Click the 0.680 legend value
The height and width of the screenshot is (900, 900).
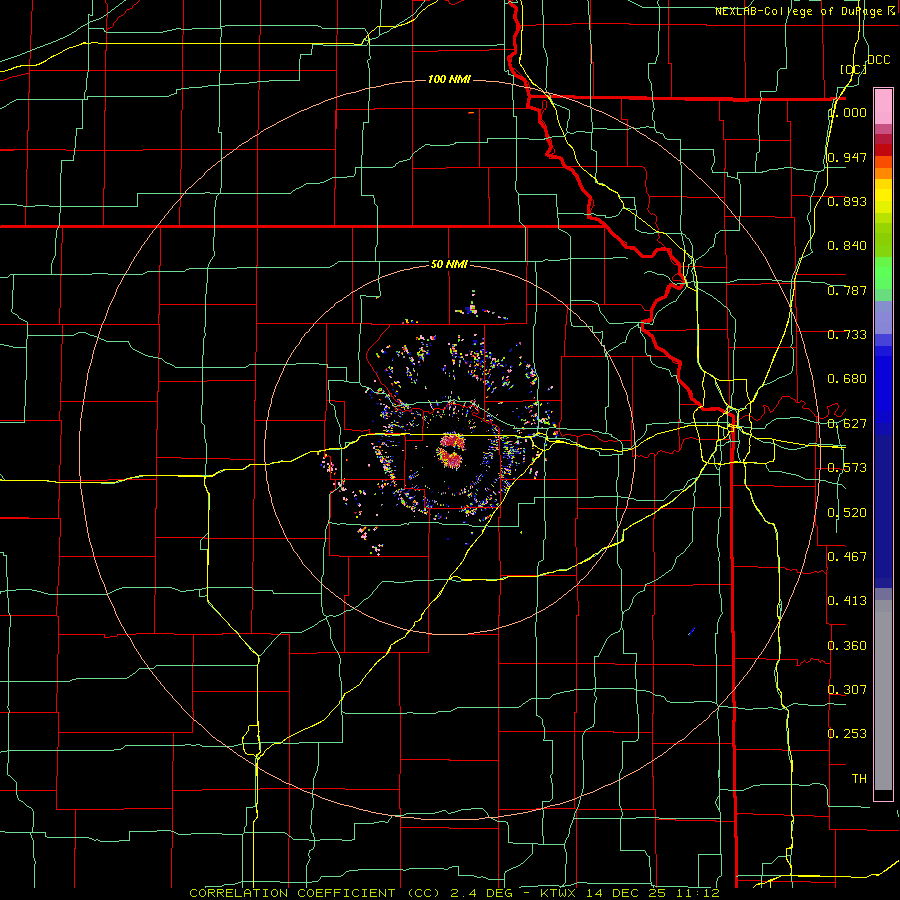click(847, 379)
